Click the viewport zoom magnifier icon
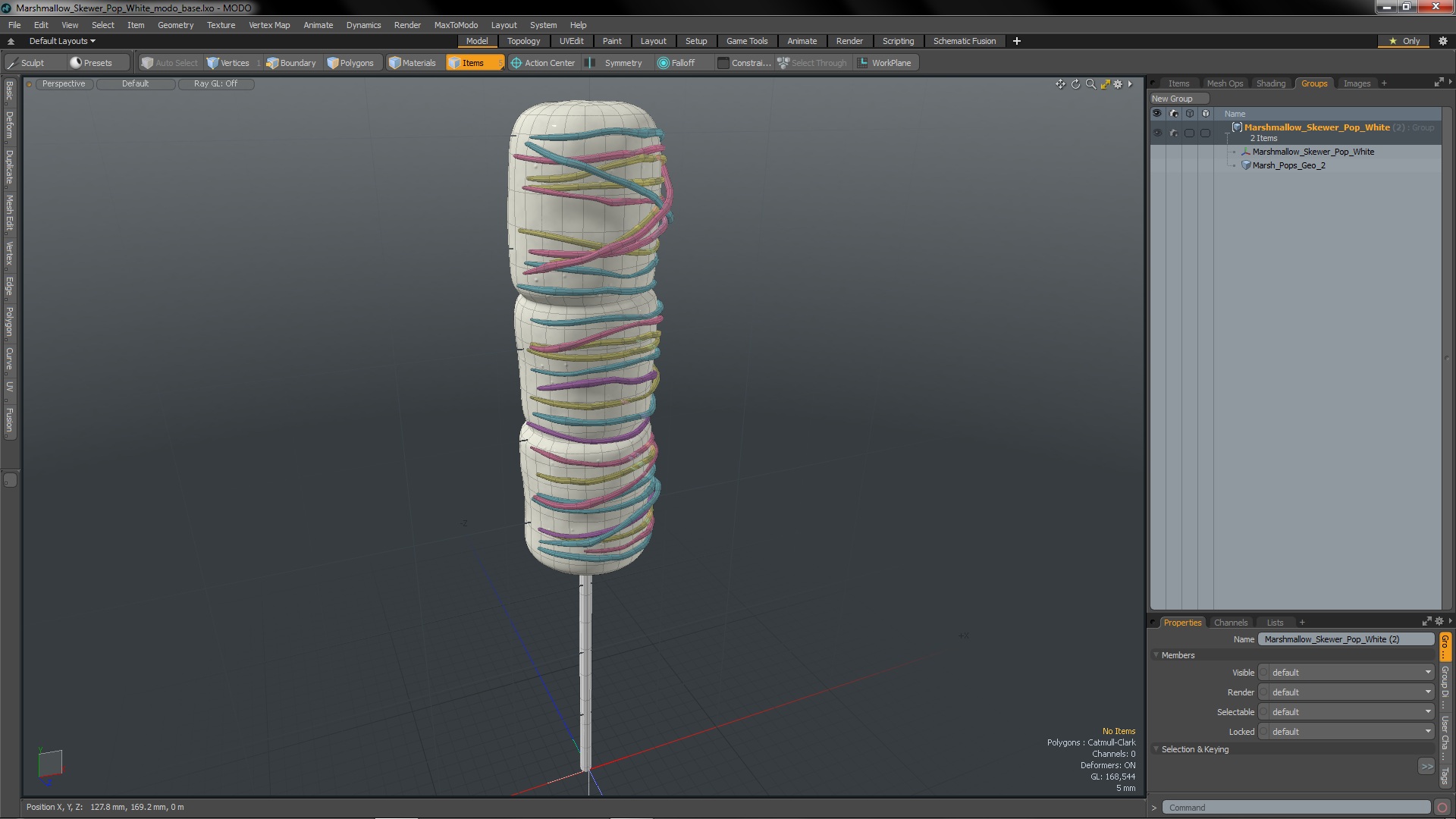Image resolution: width=1456 pixels, height=819 pixels. pyautogui.click(x=1090, y=84)
